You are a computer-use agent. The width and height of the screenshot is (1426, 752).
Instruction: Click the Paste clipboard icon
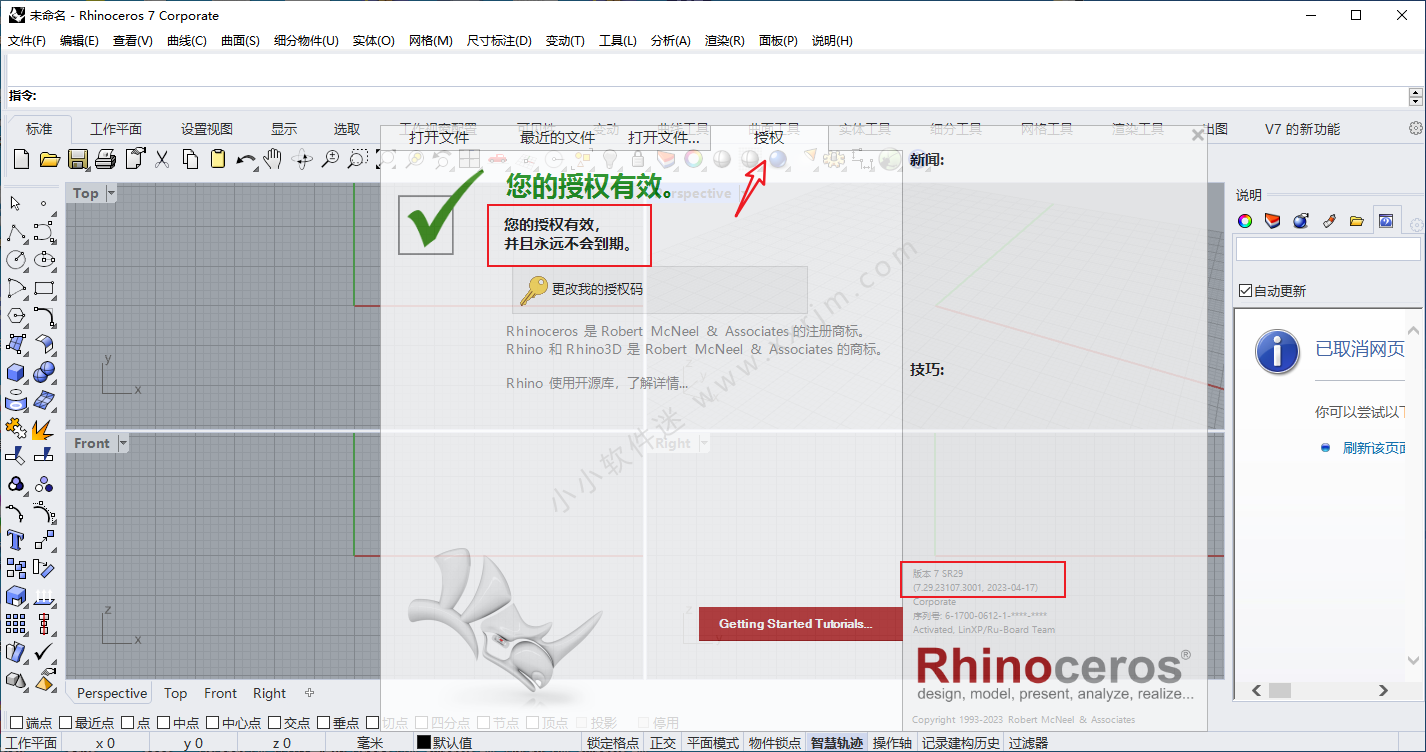pyautogui.click(x=218, y=158)
